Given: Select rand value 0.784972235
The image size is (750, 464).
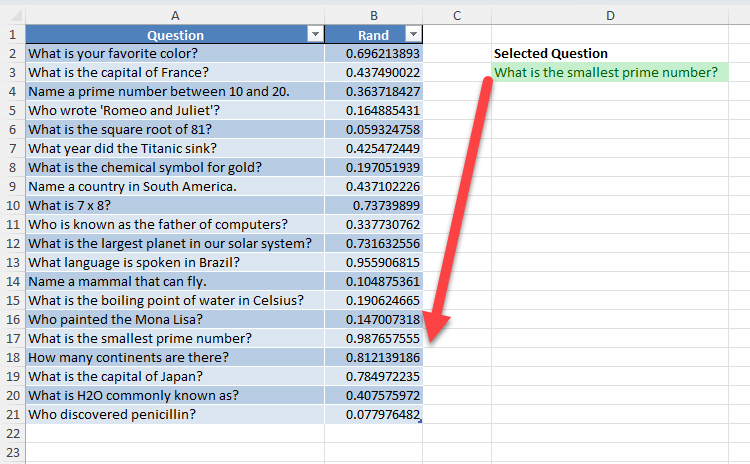Looking at the screenshot, I should tap(374, 376).
